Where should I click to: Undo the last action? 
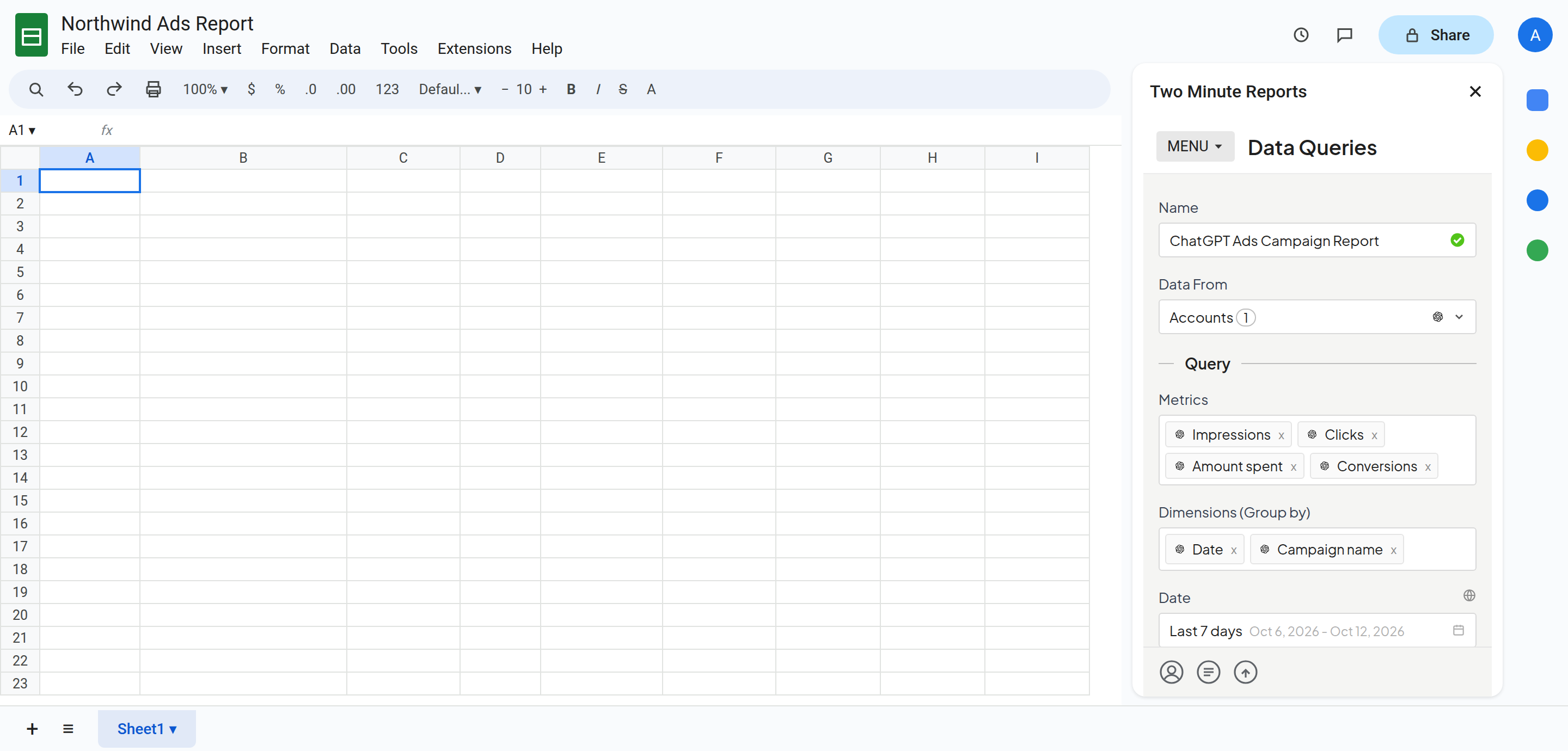tap(75, 89)
